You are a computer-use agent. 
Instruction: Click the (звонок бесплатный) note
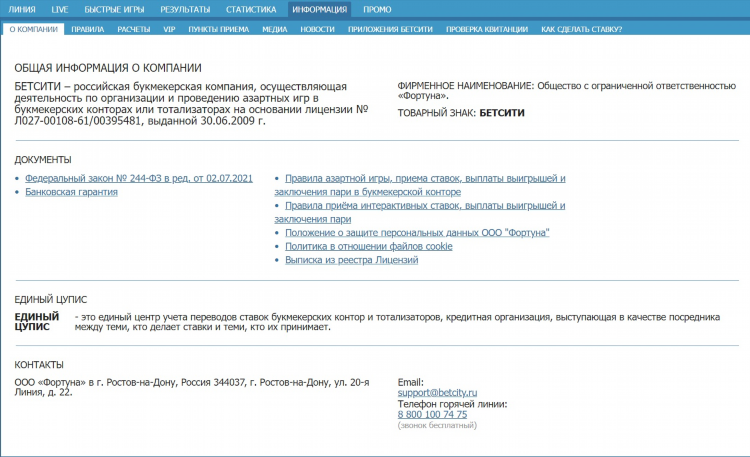click(x=437, y=425)
